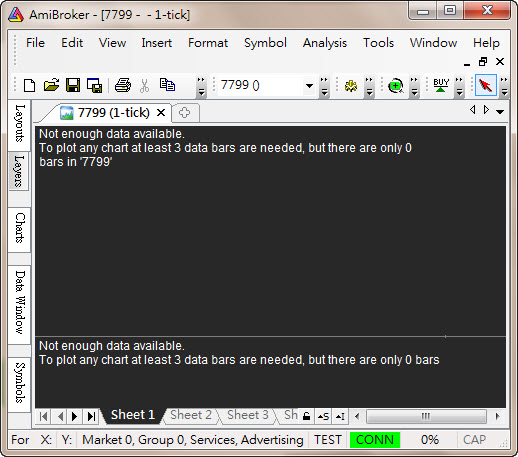
Task: Expand overflow after symbol box
Action: click(x=324, y=86)
